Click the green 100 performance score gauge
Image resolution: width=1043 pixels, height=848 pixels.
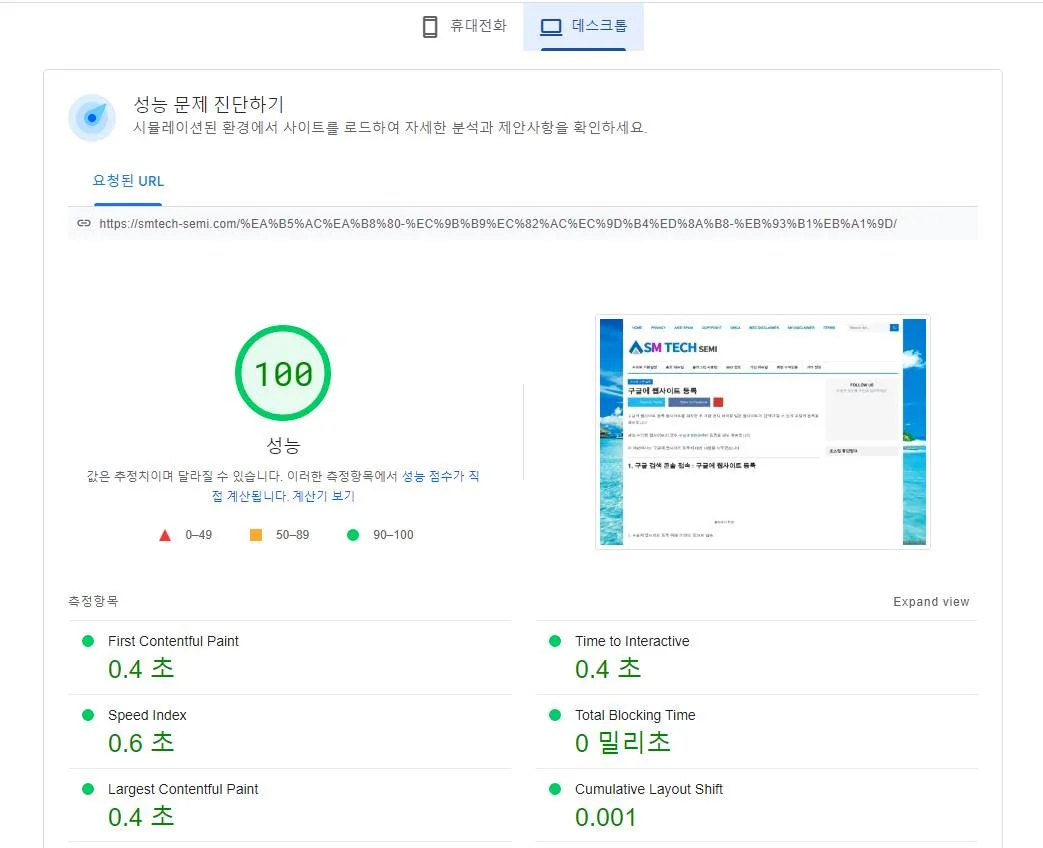pos(283,372)
